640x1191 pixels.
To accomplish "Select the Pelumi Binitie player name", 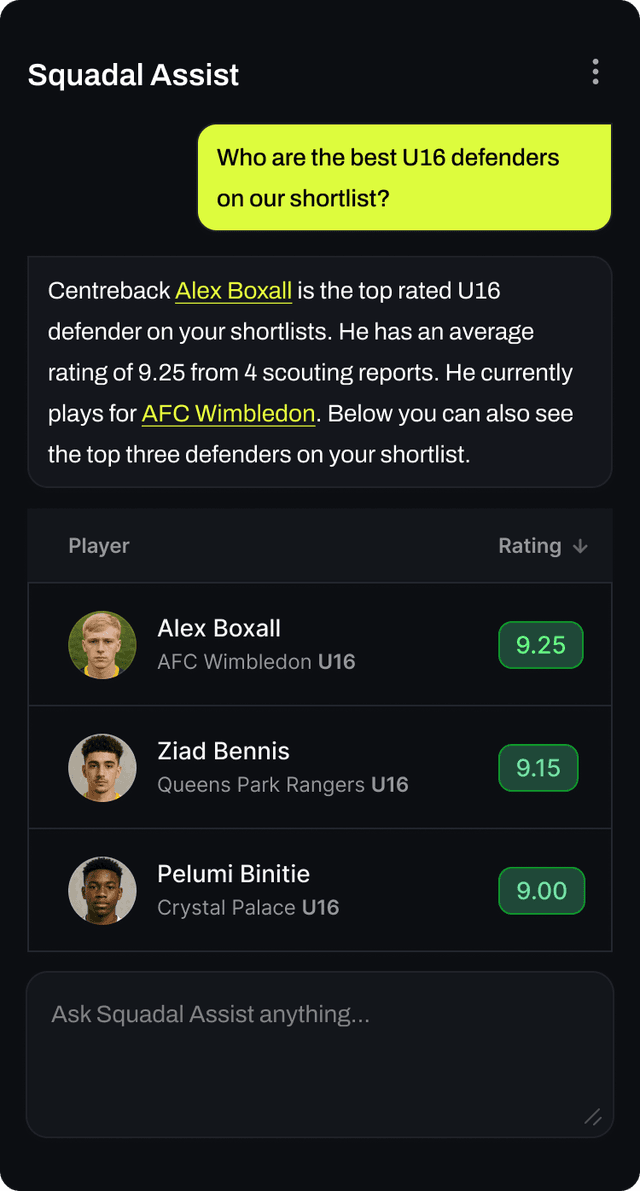I will [233, 874].
